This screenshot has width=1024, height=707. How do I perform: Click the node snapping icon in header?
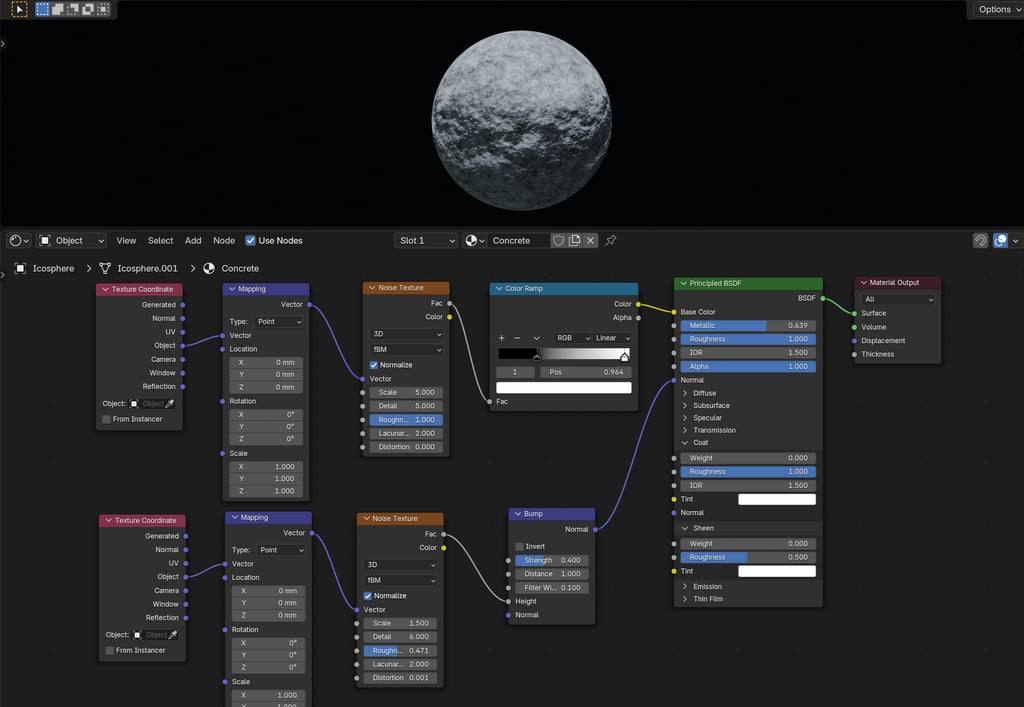point(980,241)
